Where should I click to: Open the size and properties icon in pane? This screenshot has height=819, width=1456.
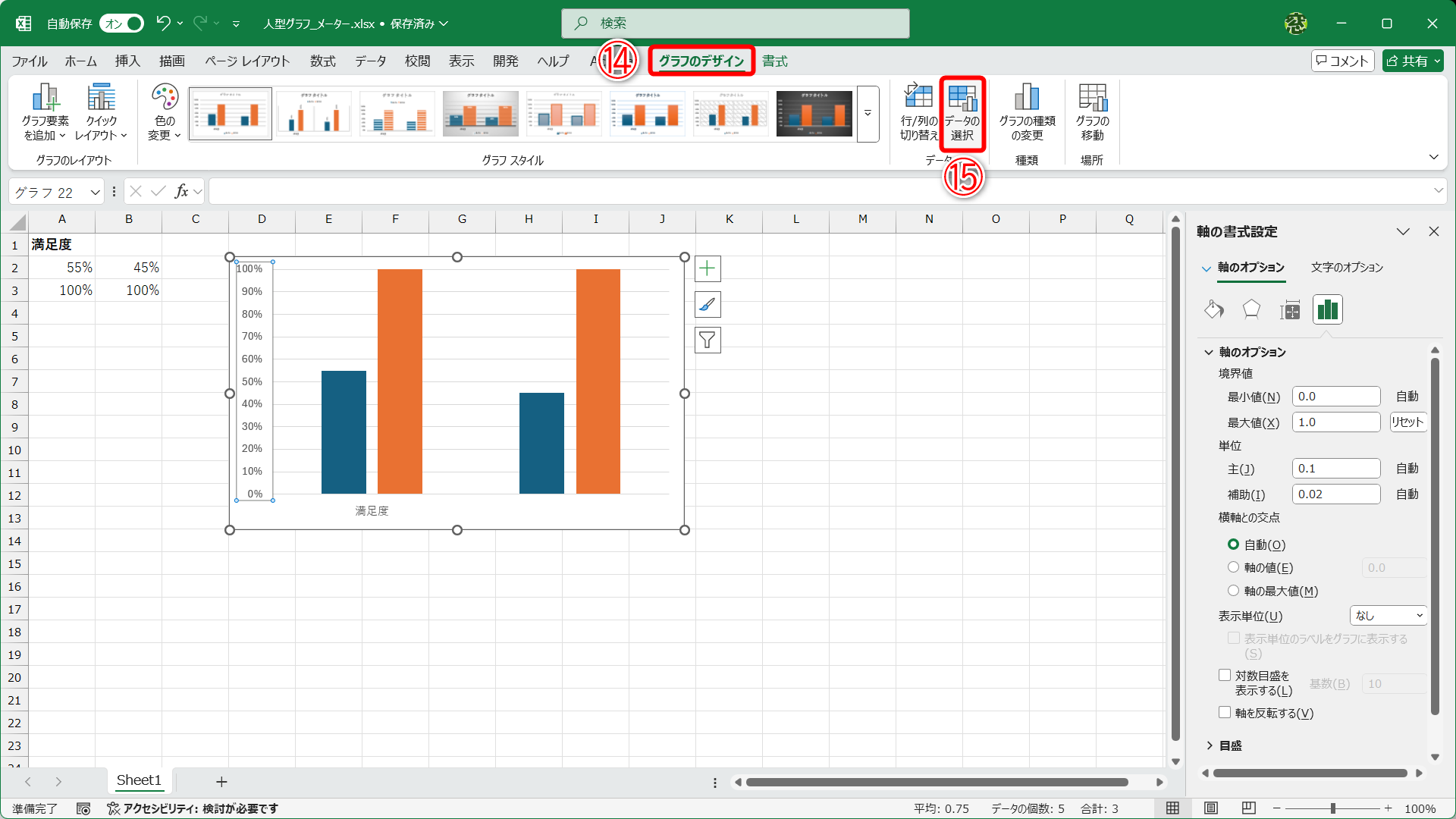click(x=1289, y=309)
